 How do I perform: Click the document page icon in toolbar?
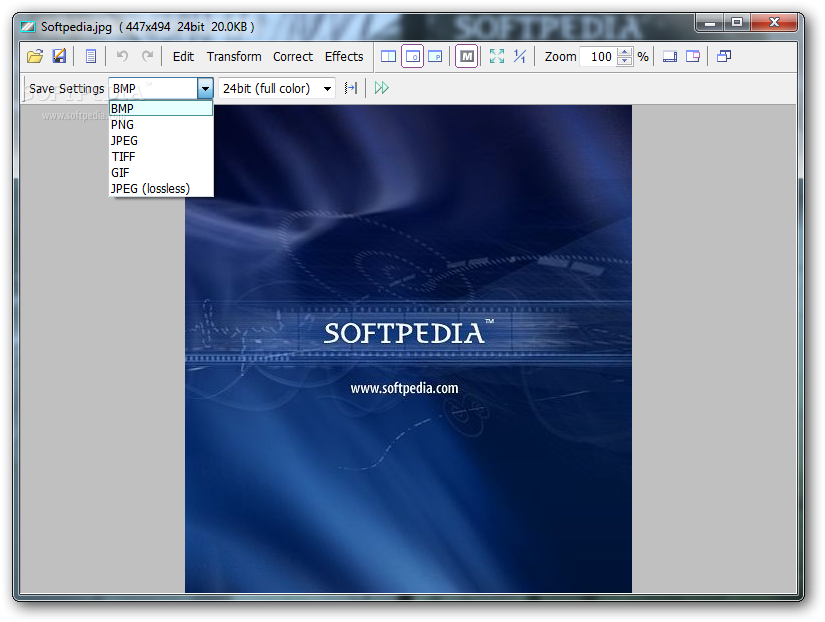[90, 56]
